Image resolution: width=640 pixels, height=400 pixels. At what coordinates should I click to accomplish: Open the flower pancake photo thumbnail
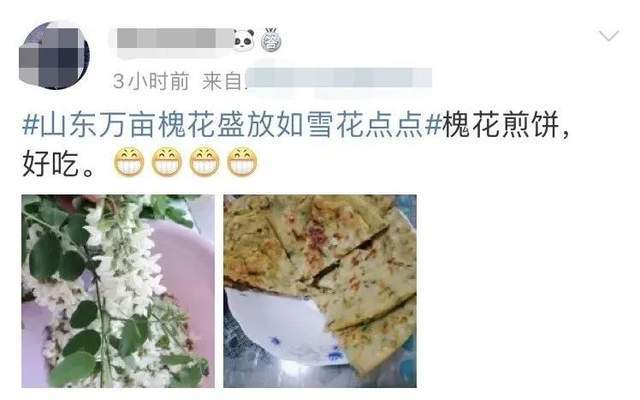click(x=320, y=291)
